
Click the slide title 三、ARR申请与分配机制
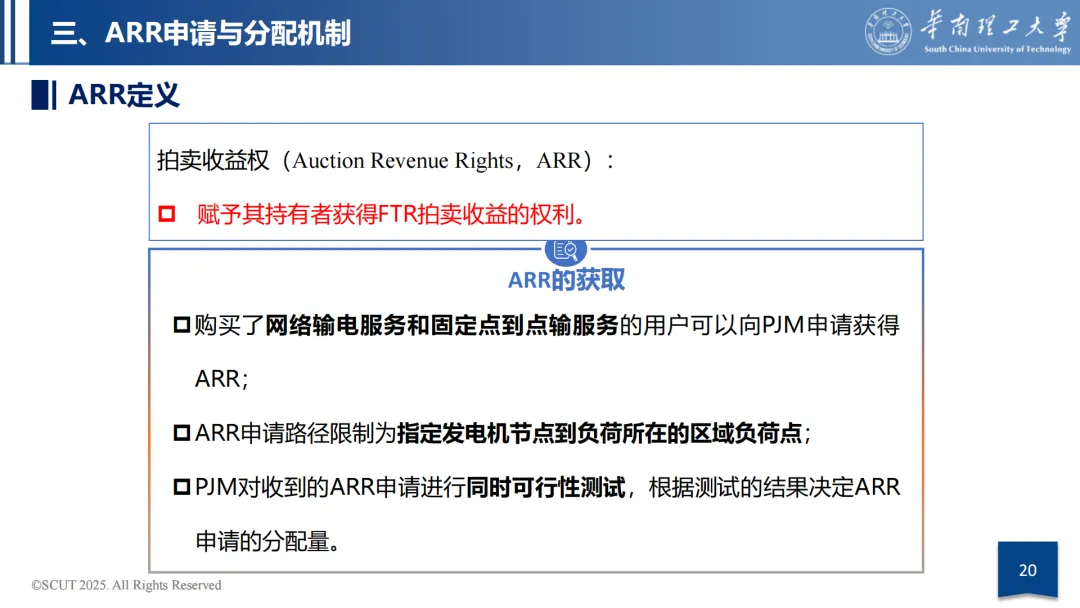(x=200, y=33)
